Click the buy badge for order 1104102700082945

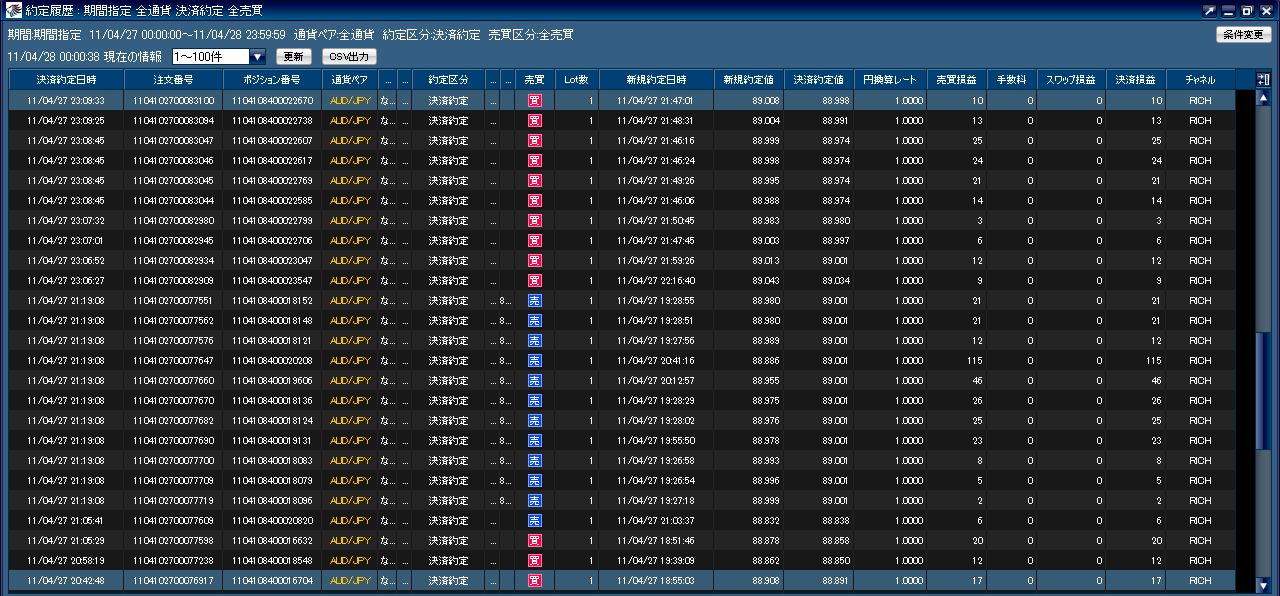535,240
